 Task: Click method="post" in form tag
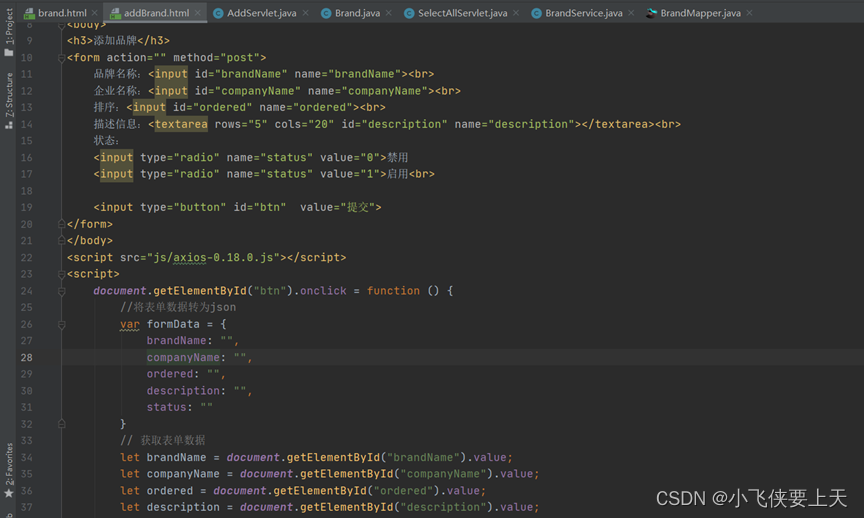click(x=216, y=57)
